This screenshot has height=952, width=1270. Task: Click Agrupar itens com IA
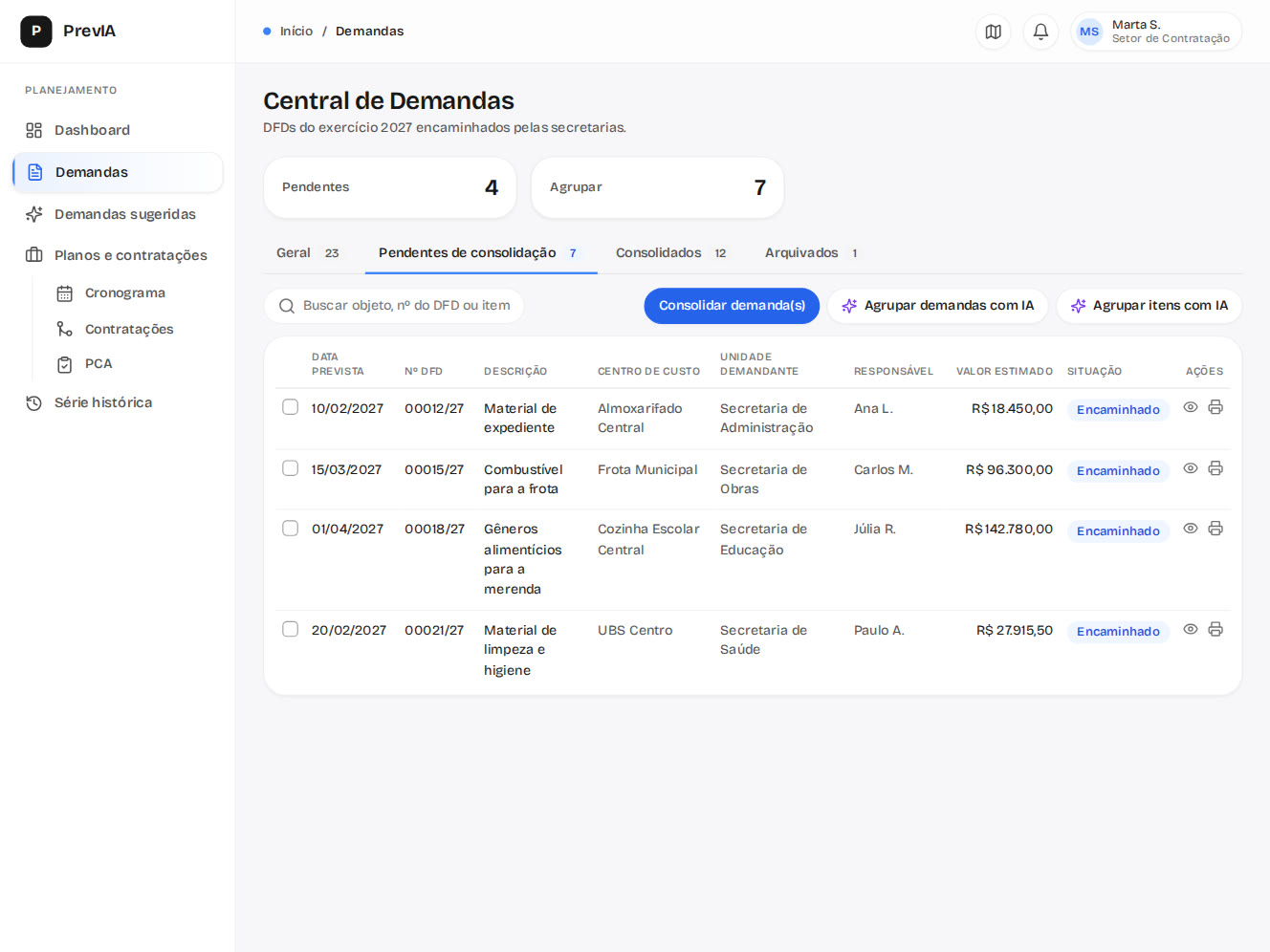1150,306
